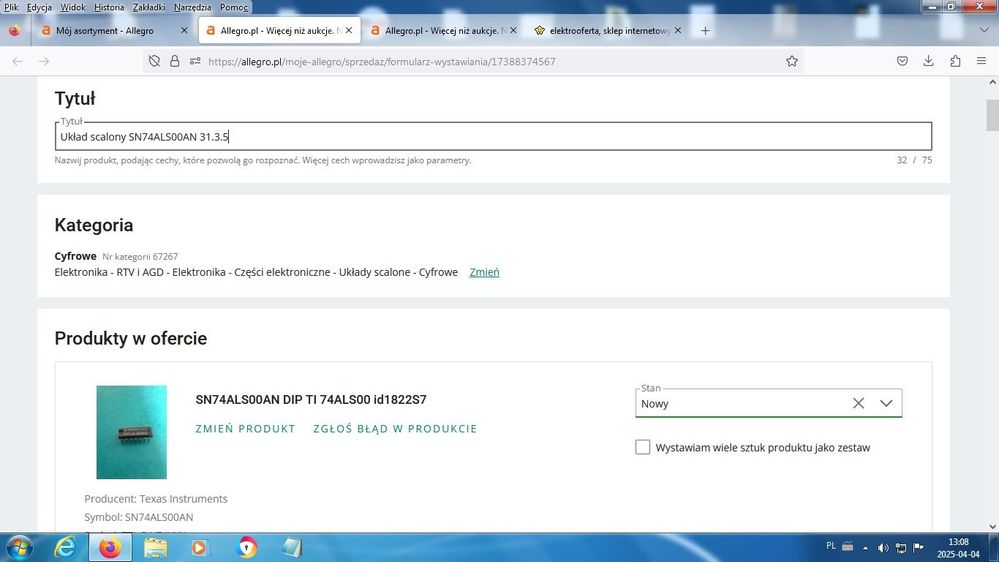The height and width of the screenshot is (562, 999).
Task: Open the Firefox hamburger menu
Action: click(982, 61)
